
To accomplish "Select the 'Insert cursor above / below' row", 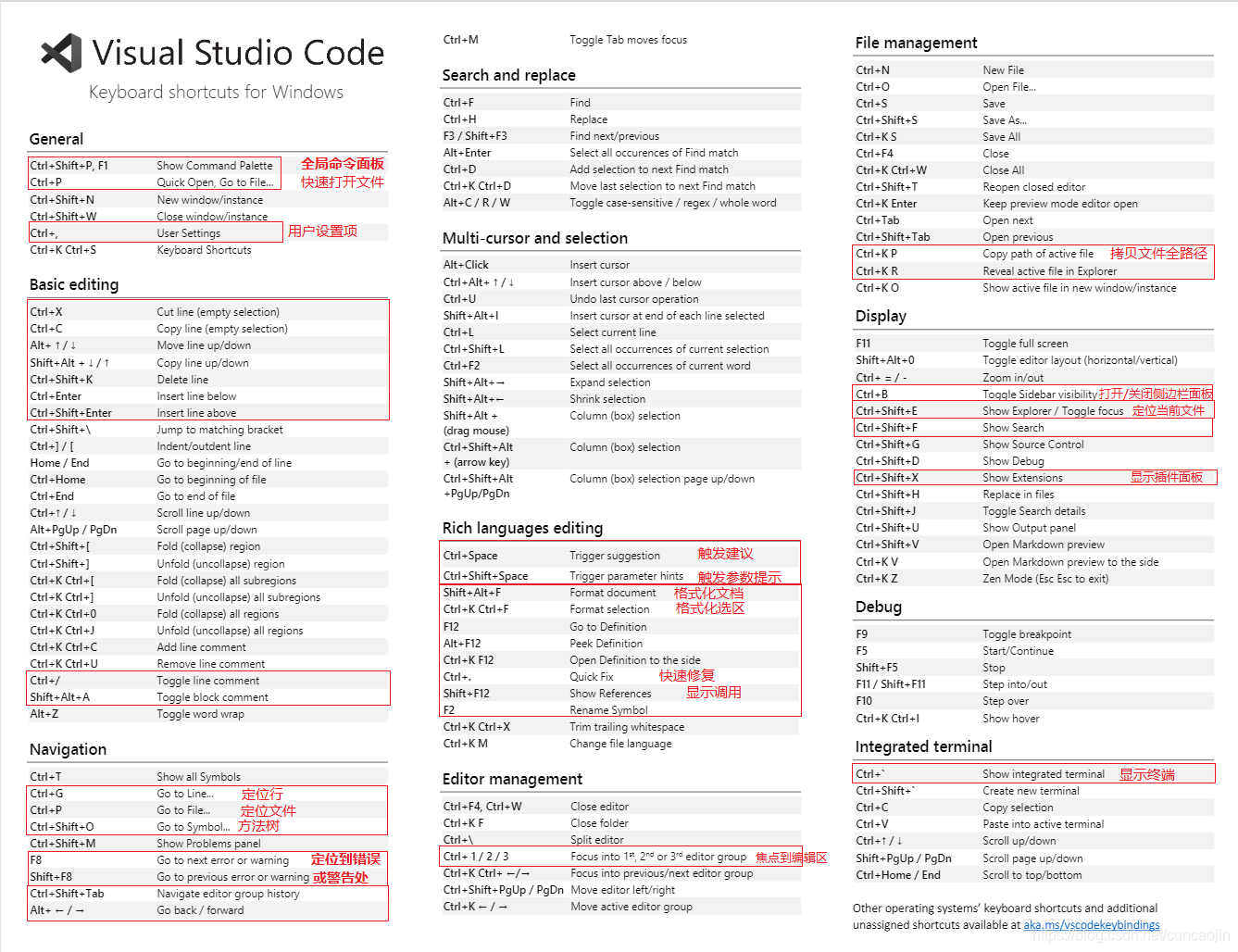I will pyautogui.click(x=621, y=282).
